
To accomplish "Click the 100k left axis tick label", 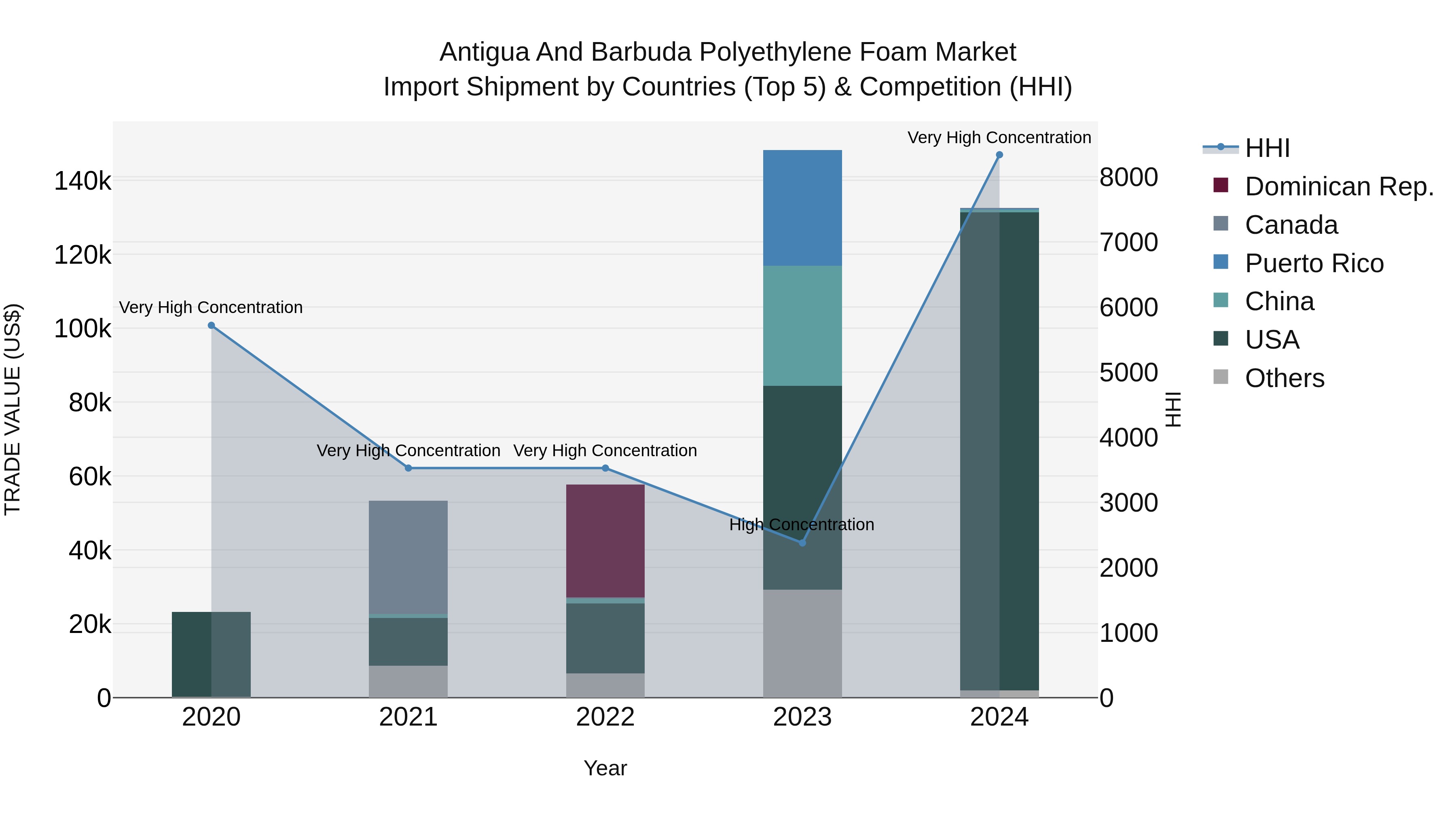I will (x=83, y=329).
